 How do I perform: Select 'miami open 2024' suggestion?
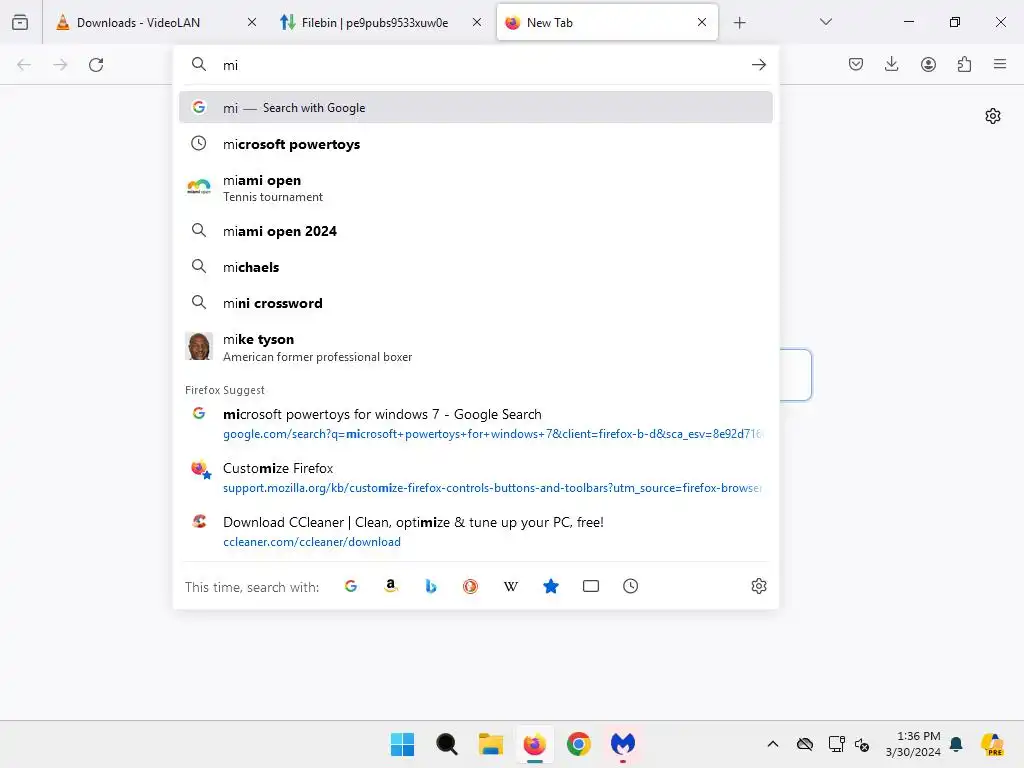click(475, 231)
